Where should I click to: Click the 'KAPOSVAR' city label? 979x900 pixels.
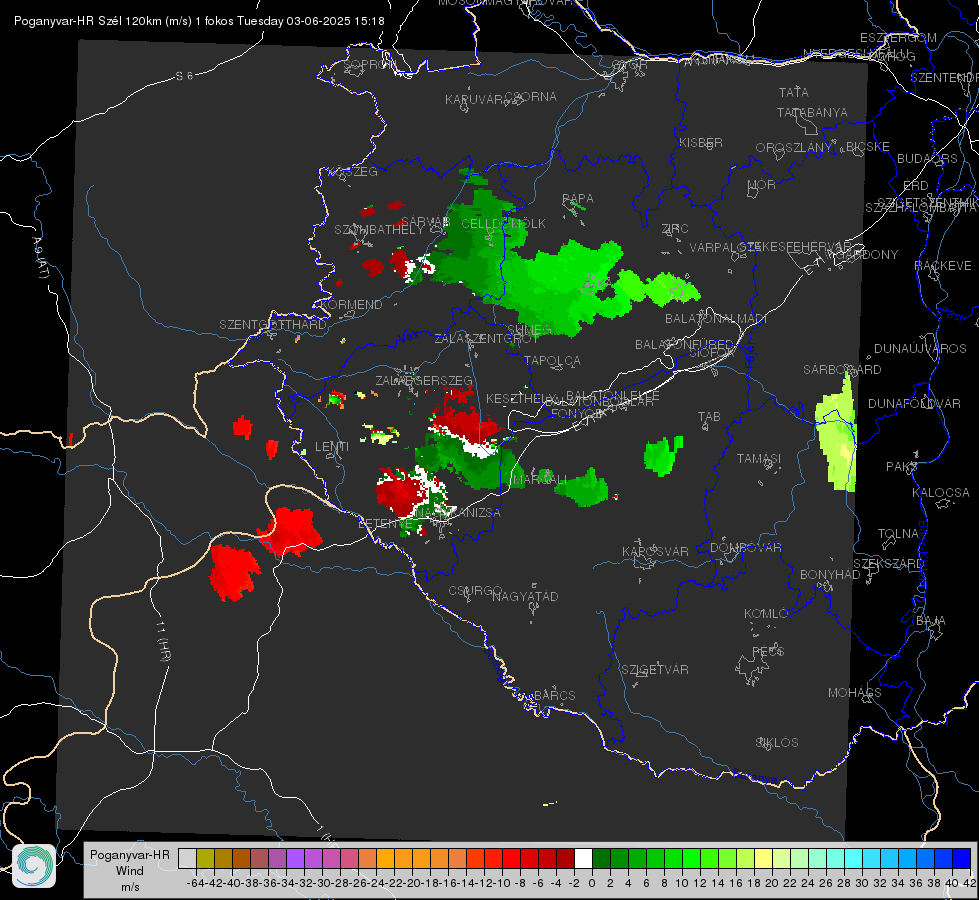click(x=655, y=551)
